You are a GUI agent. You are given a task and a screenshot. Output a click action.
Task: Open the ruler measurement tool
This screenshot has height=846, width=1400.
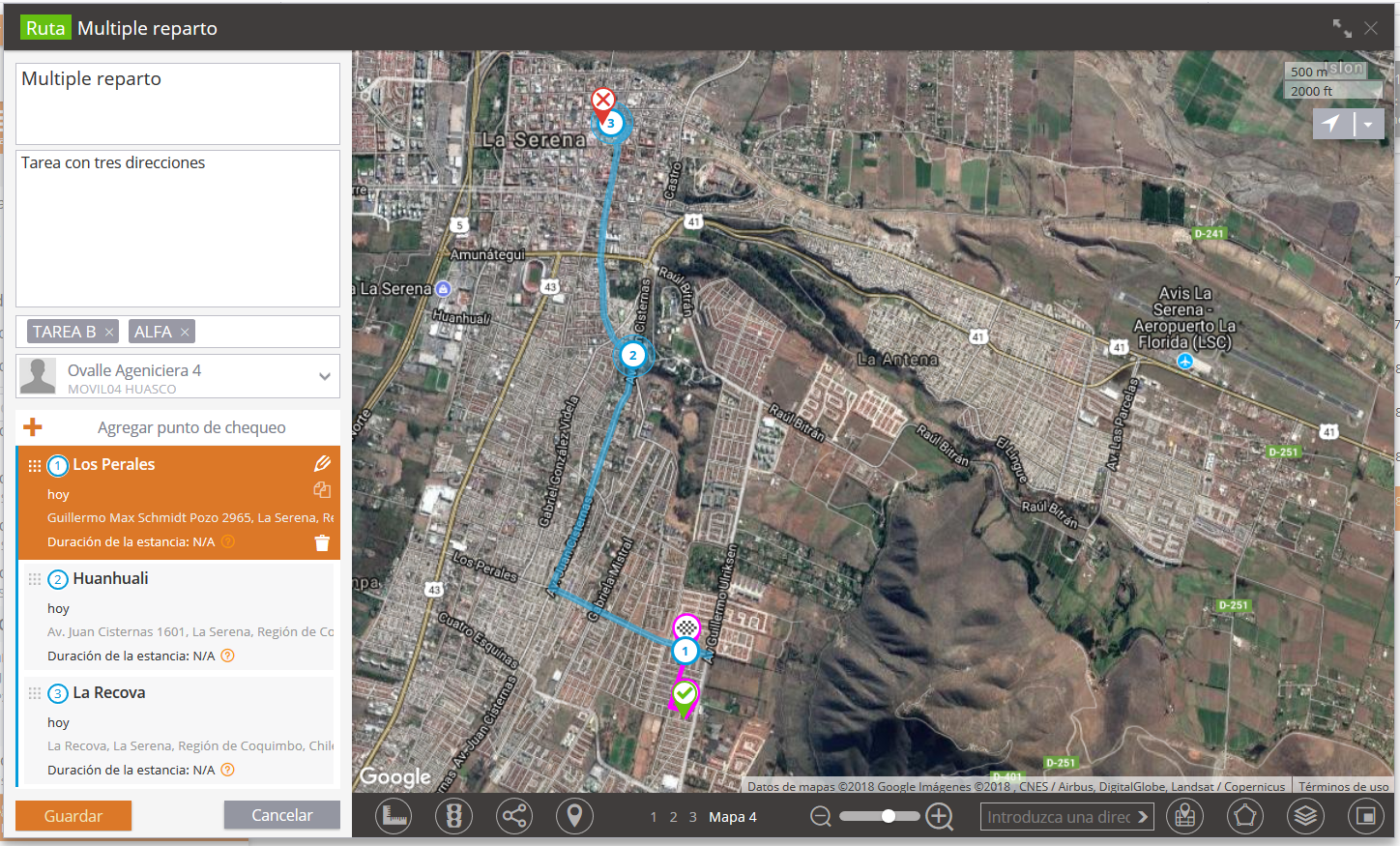click(394, 816)
